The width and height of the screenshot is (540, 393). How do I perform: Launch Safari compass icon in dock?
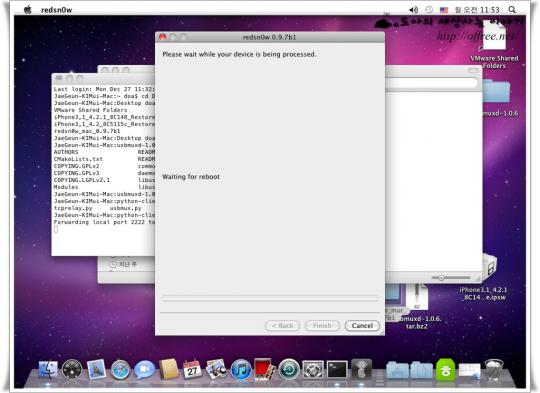120,371
